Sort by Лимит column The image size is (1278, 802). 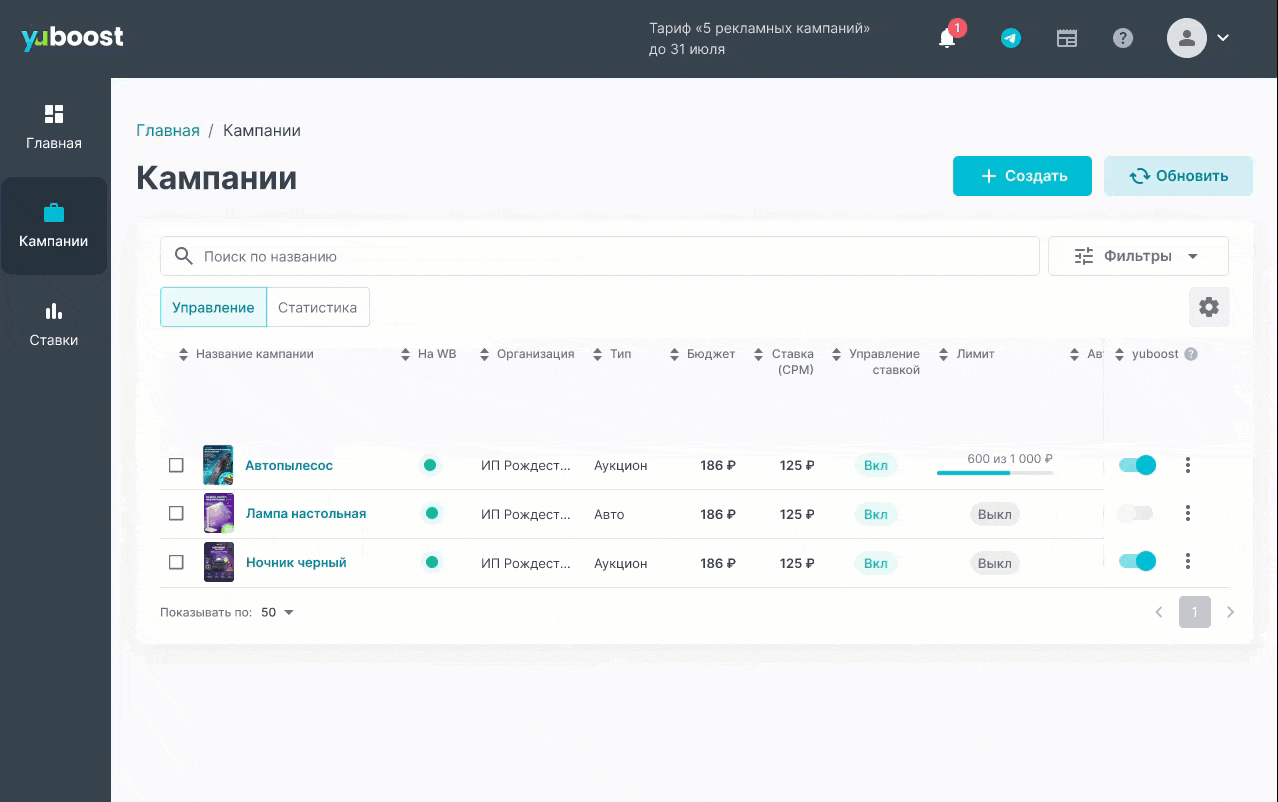pos(943,354)
